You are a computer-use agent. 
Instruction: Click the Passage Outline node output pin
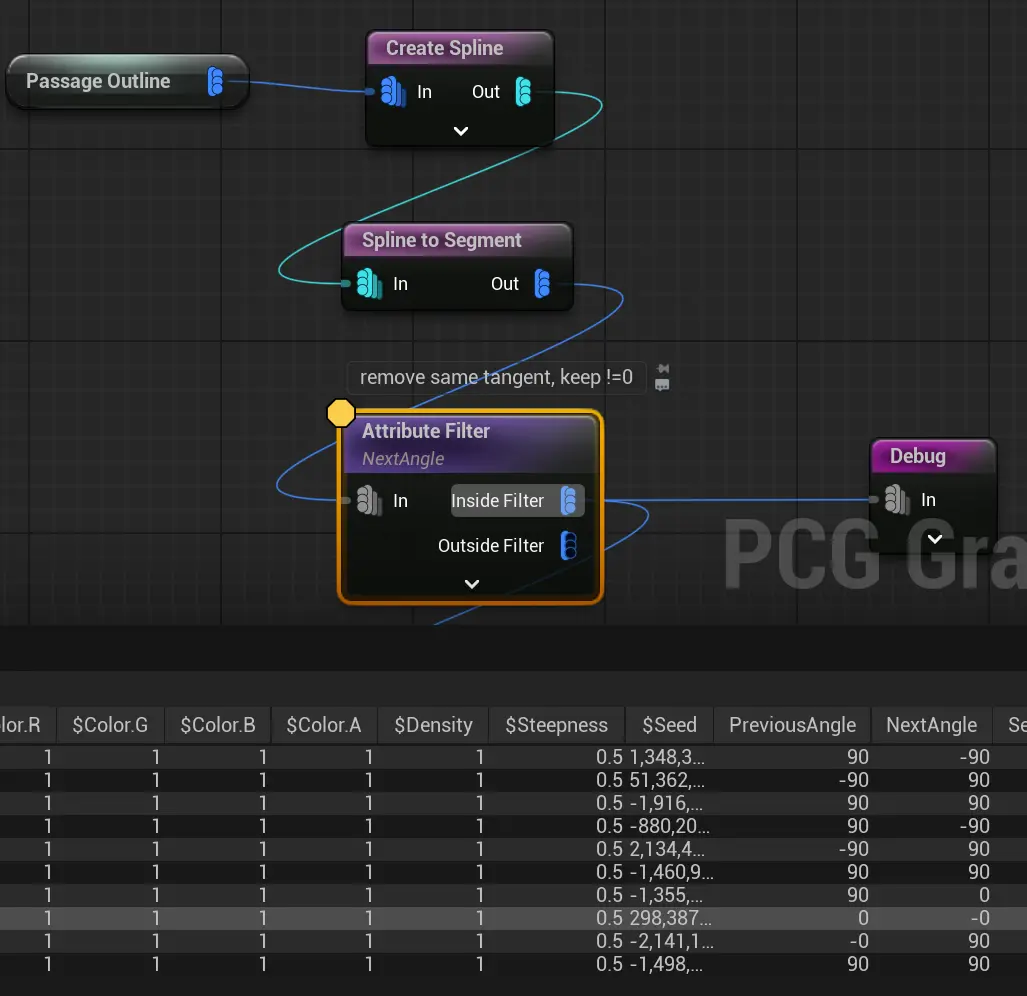(215, 82)
